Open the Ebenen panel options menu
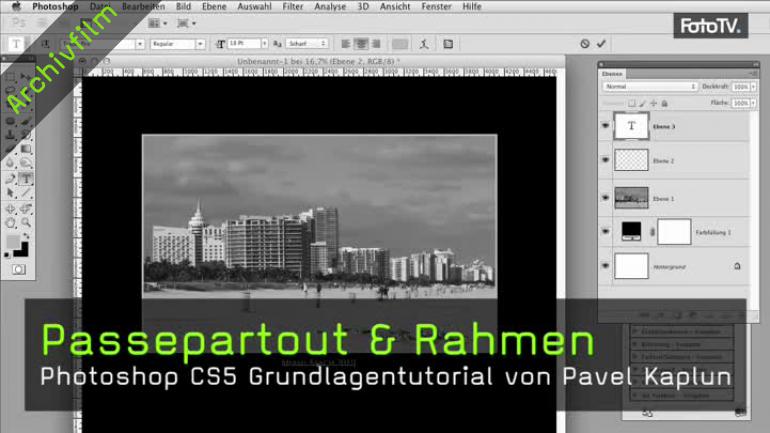This screenshot has width=770, height=433. pos(753,74)
